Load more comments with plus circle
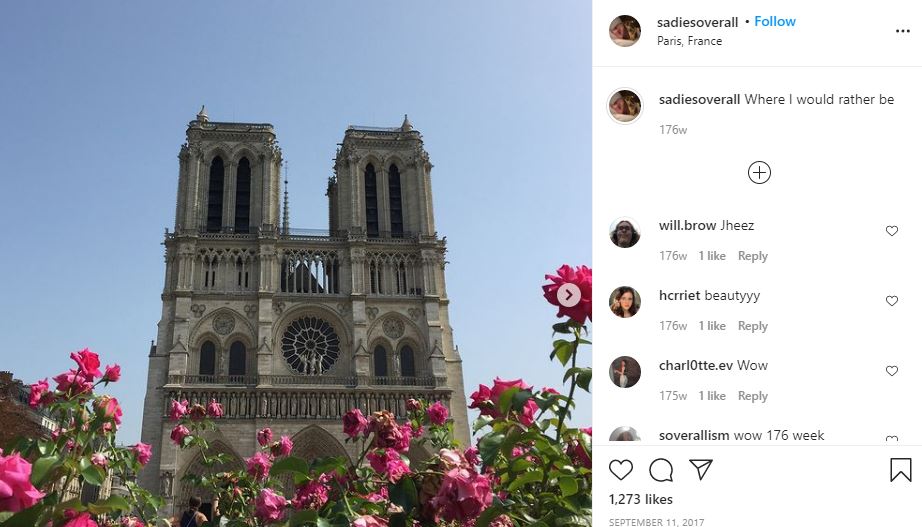The height and width of the screenshot is (527, 922). pos(759,172)
